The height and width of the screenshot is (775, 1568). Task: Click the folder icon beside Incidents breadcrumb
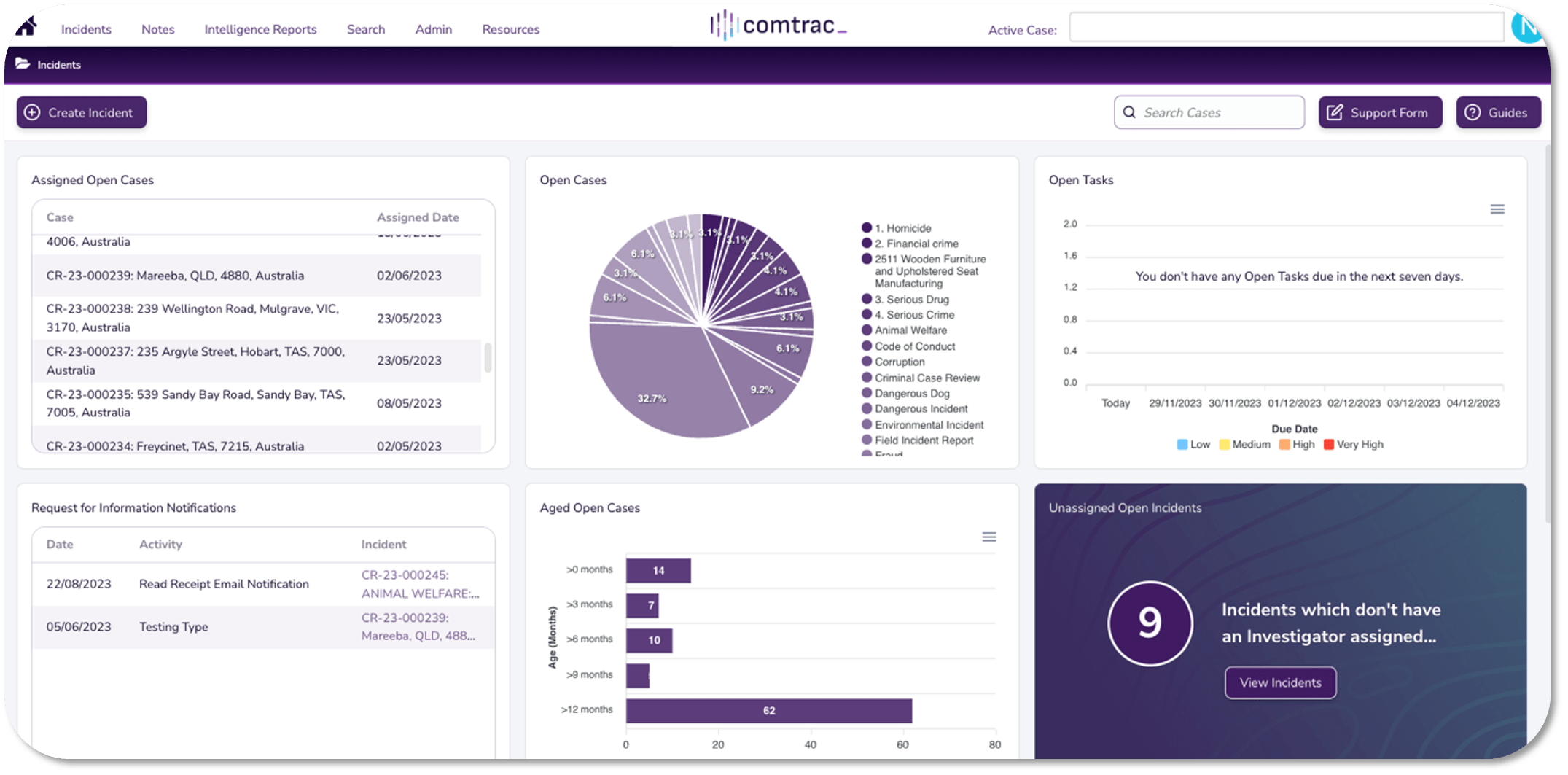coord(23,64)
